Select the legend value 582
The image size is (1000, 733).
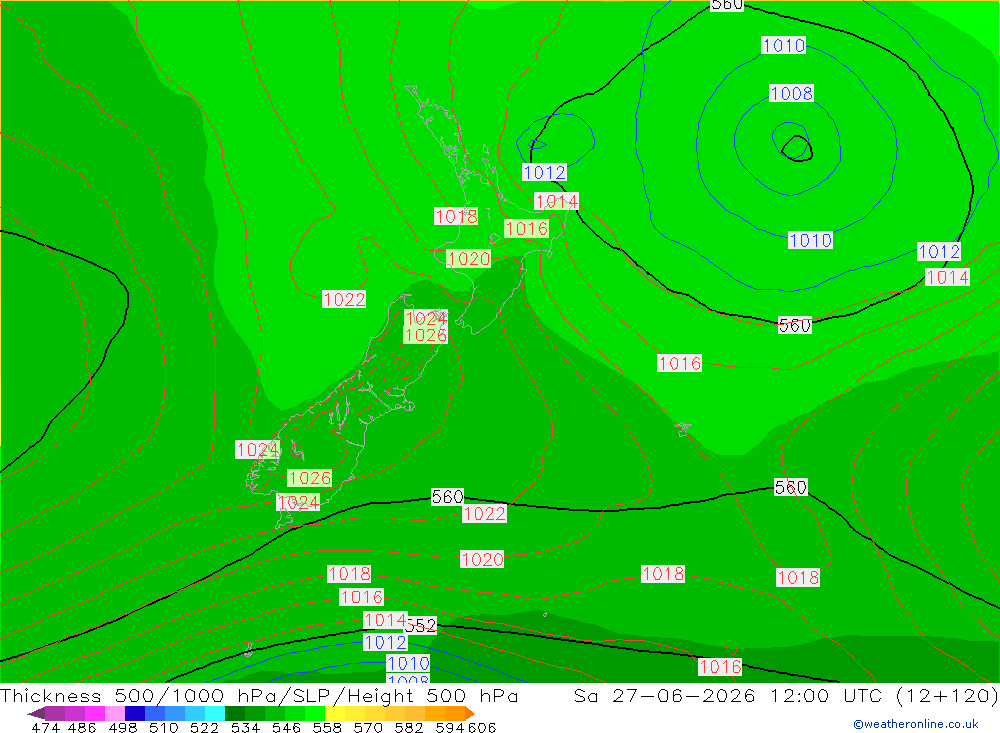[x=408, y=727]
